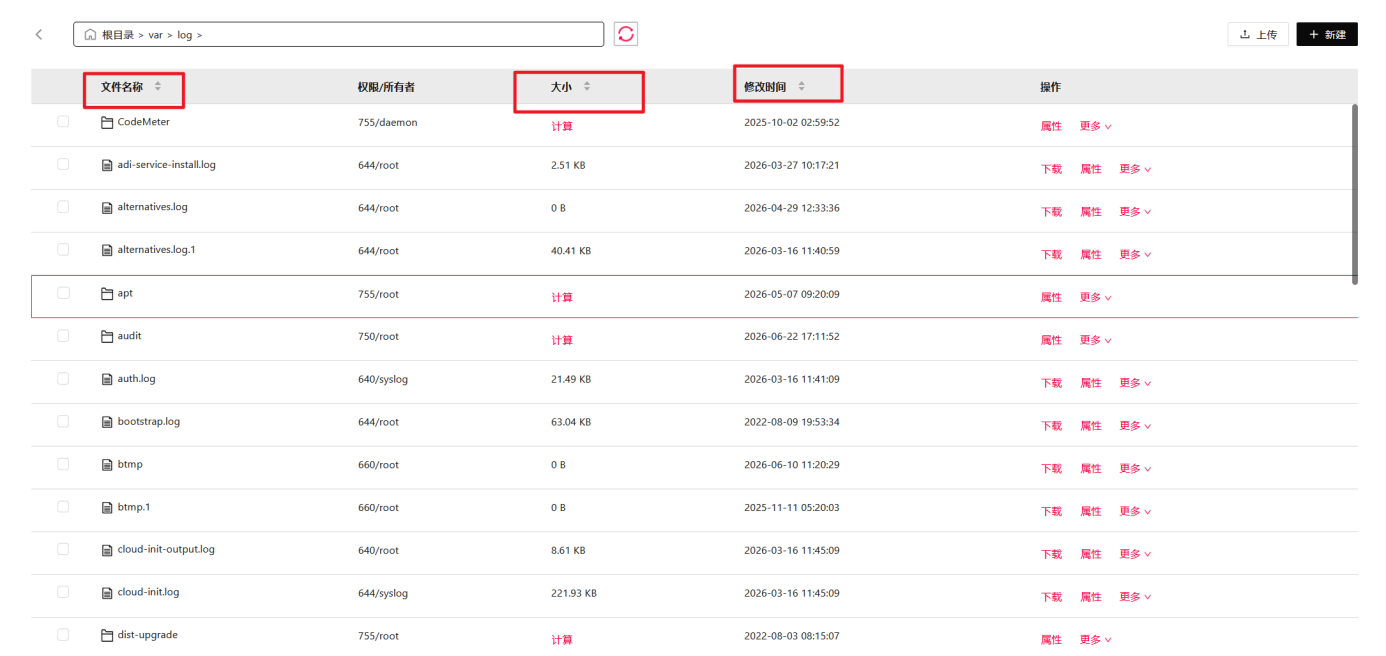The image size is (1386, 656).
Task: Download auth.log via 下载
Action: (x=1051, y=383)
